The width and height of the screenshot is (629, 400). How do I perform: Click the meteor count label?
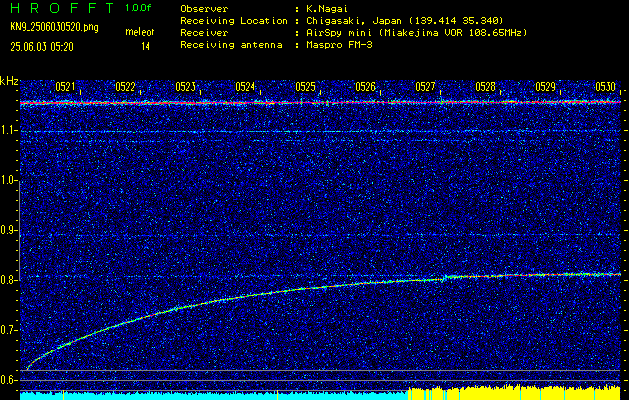pyautogui.click(x=140, y=32)
